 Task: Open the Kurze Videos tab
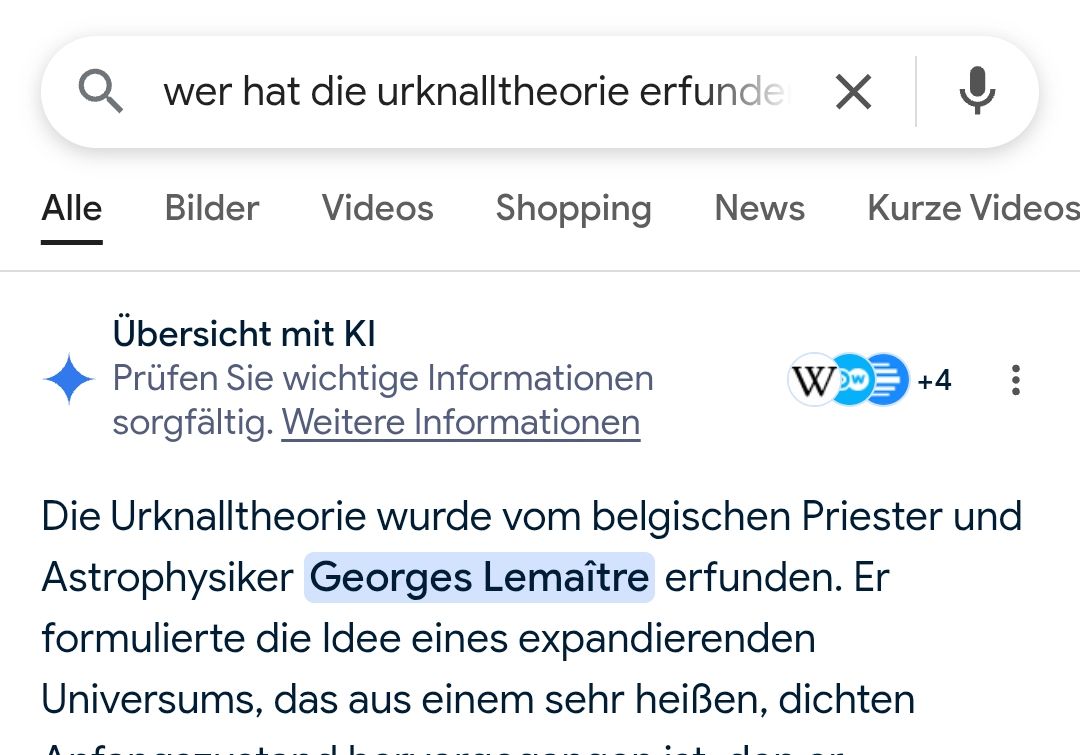coord(972,208)
